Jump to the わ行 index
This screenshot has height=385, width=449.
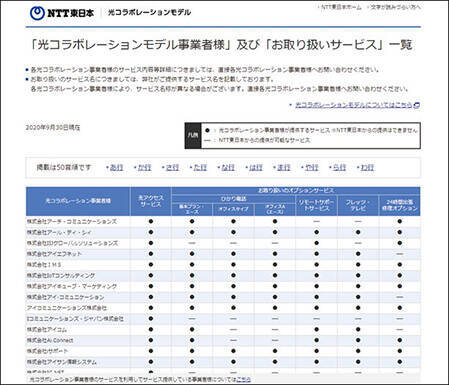[367, 167]
